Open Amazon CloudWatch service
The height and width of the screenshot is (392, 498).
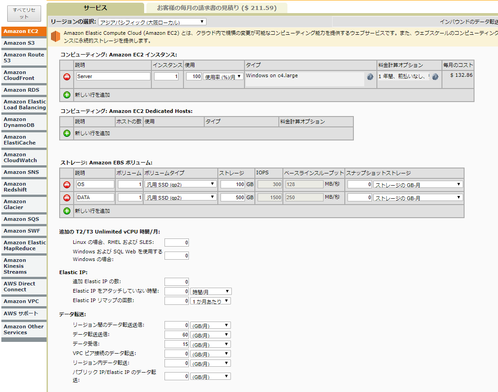(x=24, y=158)
